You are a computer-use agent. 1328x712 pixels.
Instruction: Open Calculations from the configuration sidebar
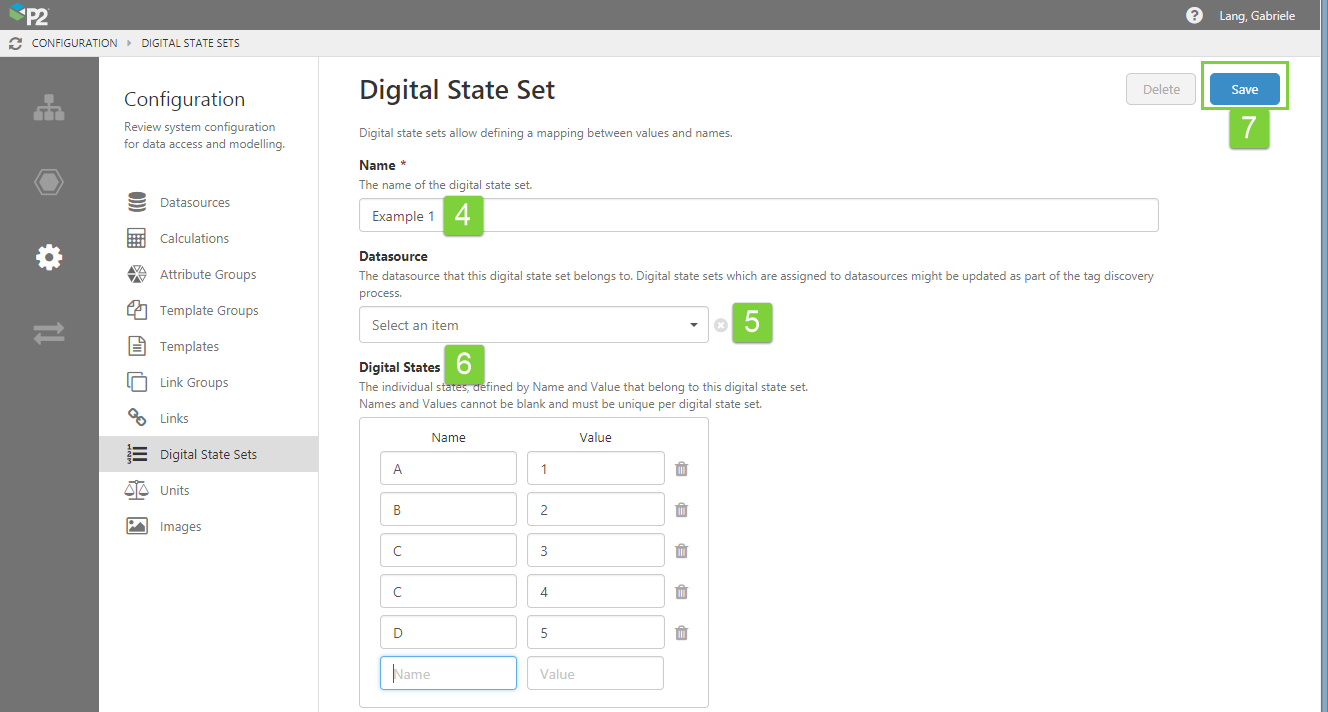[x=194, y=239]
